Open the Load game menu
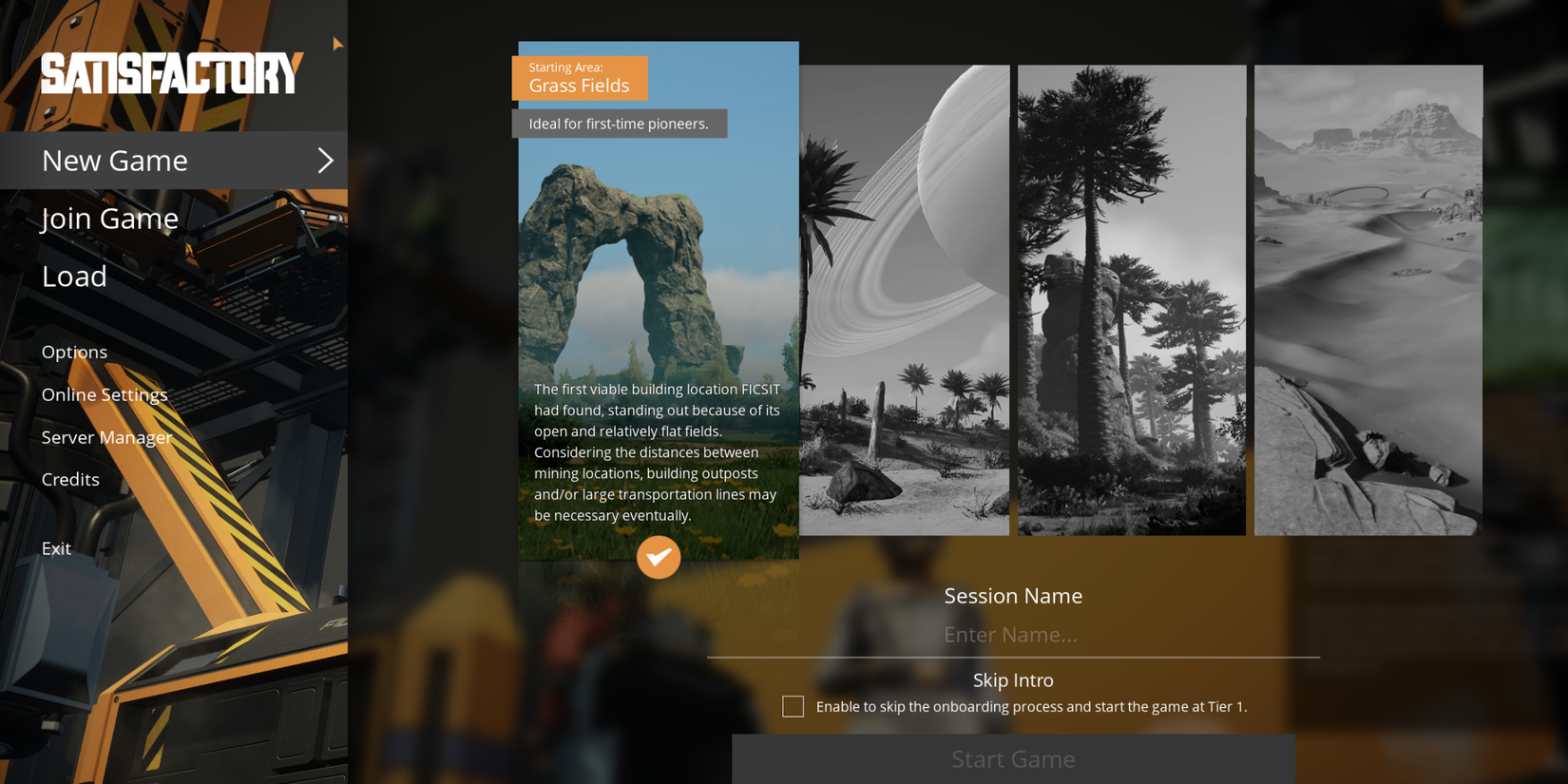 coord(74,277)
